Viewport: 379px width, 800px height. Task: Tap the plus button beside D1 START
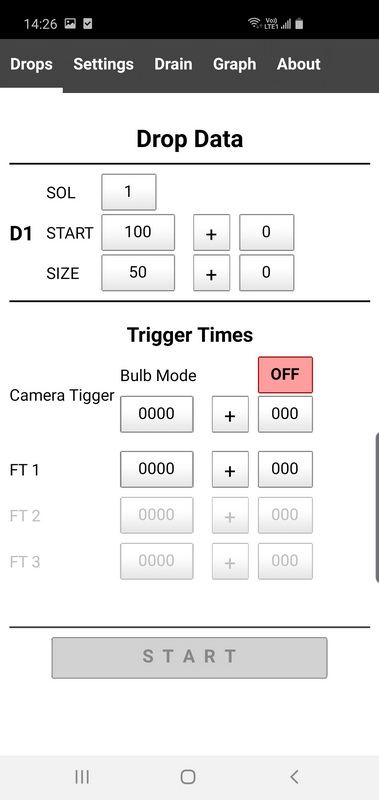click(211, 233)
